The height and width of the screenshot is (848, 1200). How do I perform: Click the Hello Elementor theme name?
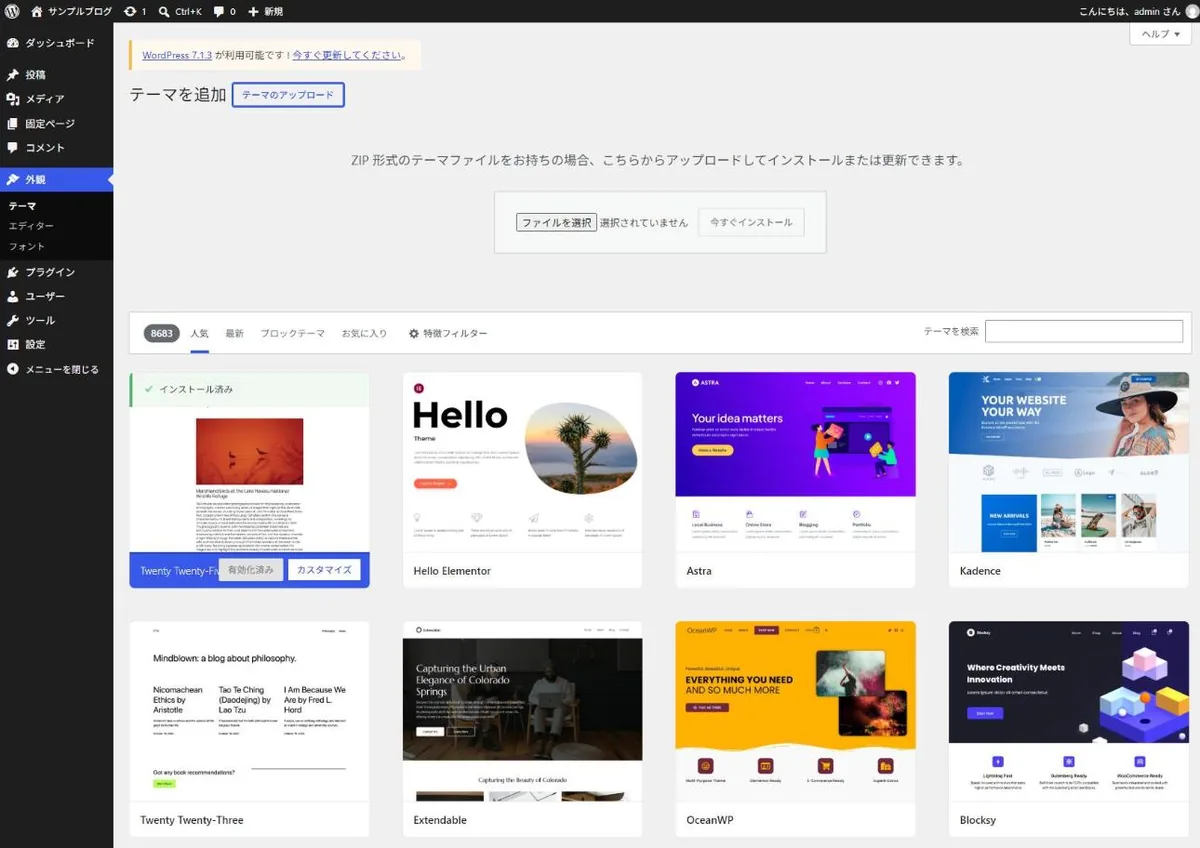pyautogui.click(x=452, y=571)
